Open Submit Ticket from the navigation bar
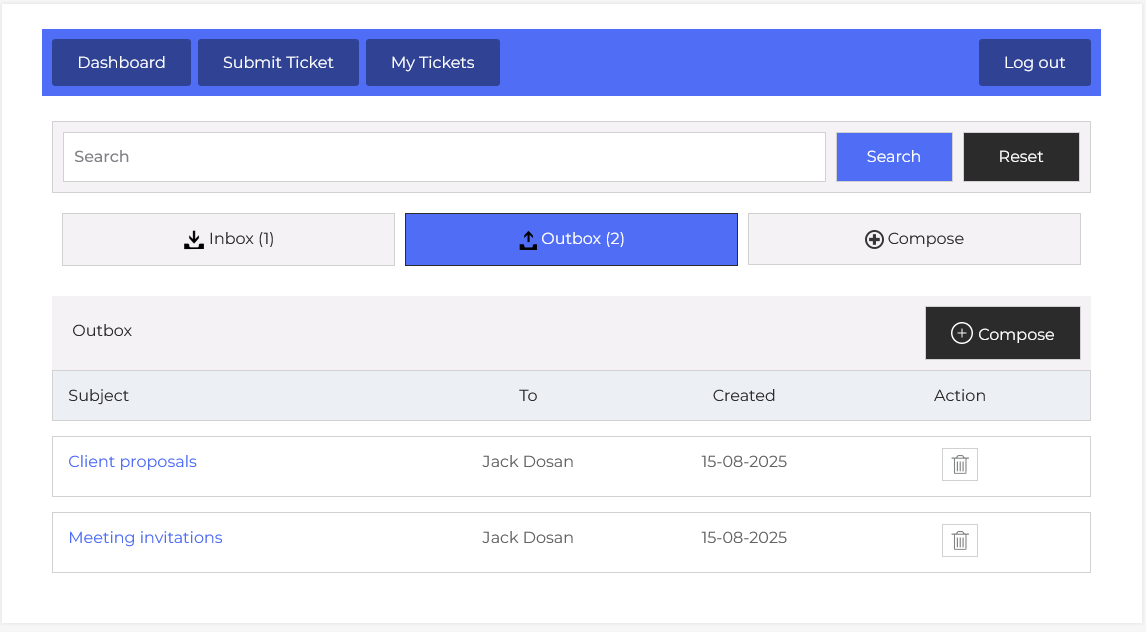This screenshot has height=632, width=1146. 278,62
